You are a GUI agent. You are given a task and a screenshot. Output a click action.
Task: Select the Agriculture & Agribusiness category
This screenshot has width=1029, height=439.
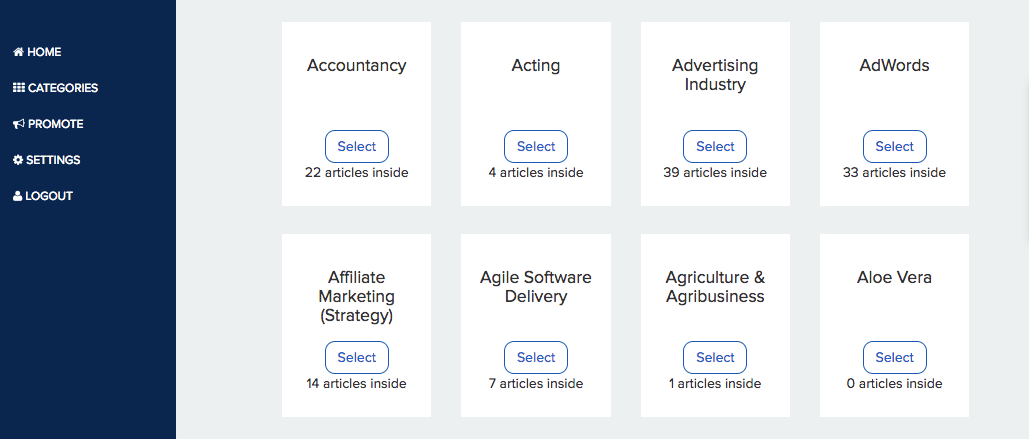point(715,357)
